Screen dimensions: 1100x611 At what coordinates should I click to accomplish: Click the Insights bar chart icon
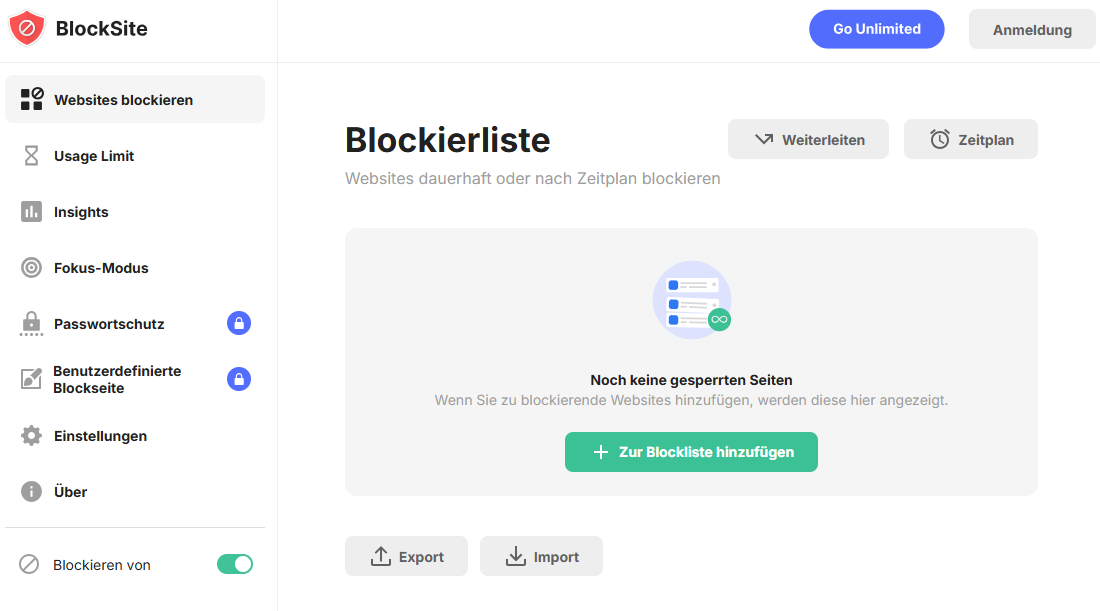coord(32,212)
